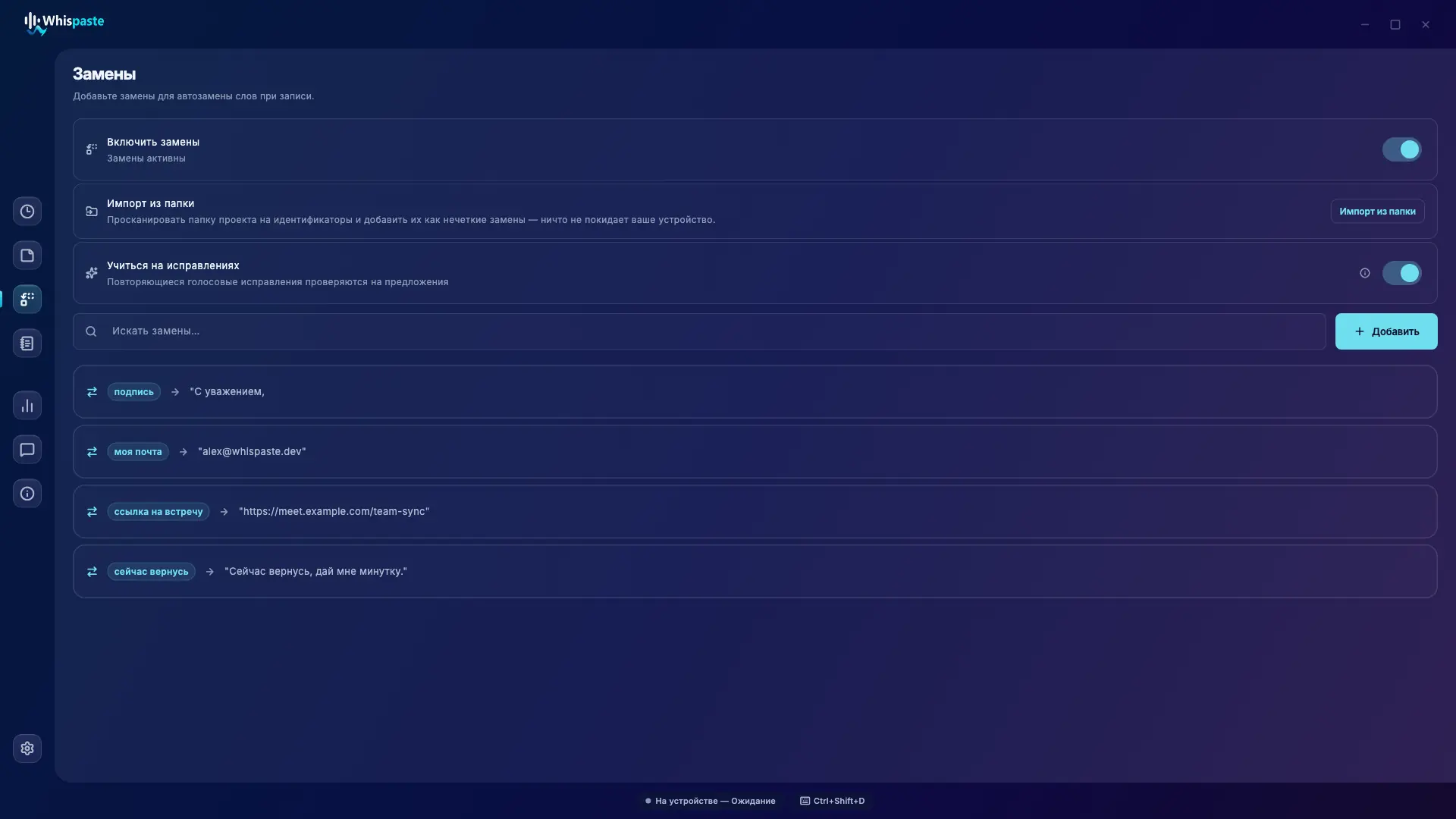
Task: Open the statistics bar chart icon
Action: tap(27, 406)
